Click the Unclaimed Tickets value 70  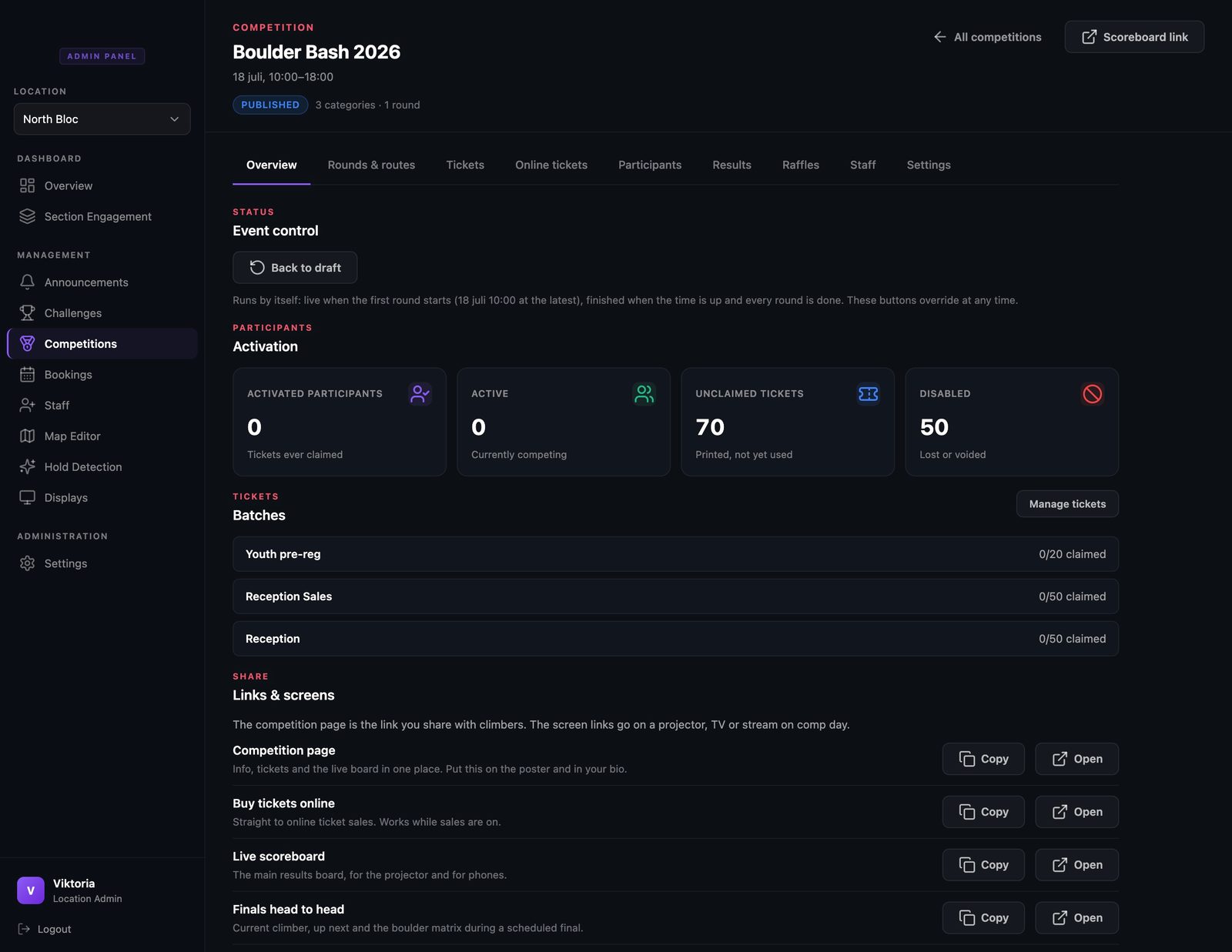[x=710, y=427]
